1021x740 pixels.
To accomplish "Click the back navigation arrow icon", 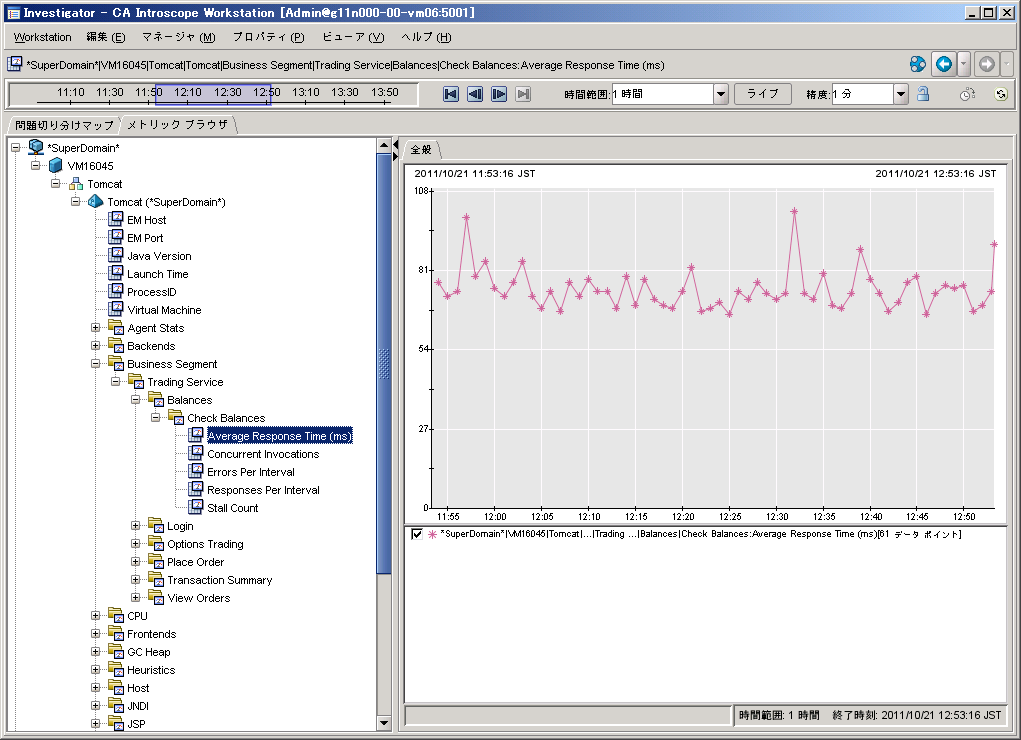I will [x=943, y=64].
